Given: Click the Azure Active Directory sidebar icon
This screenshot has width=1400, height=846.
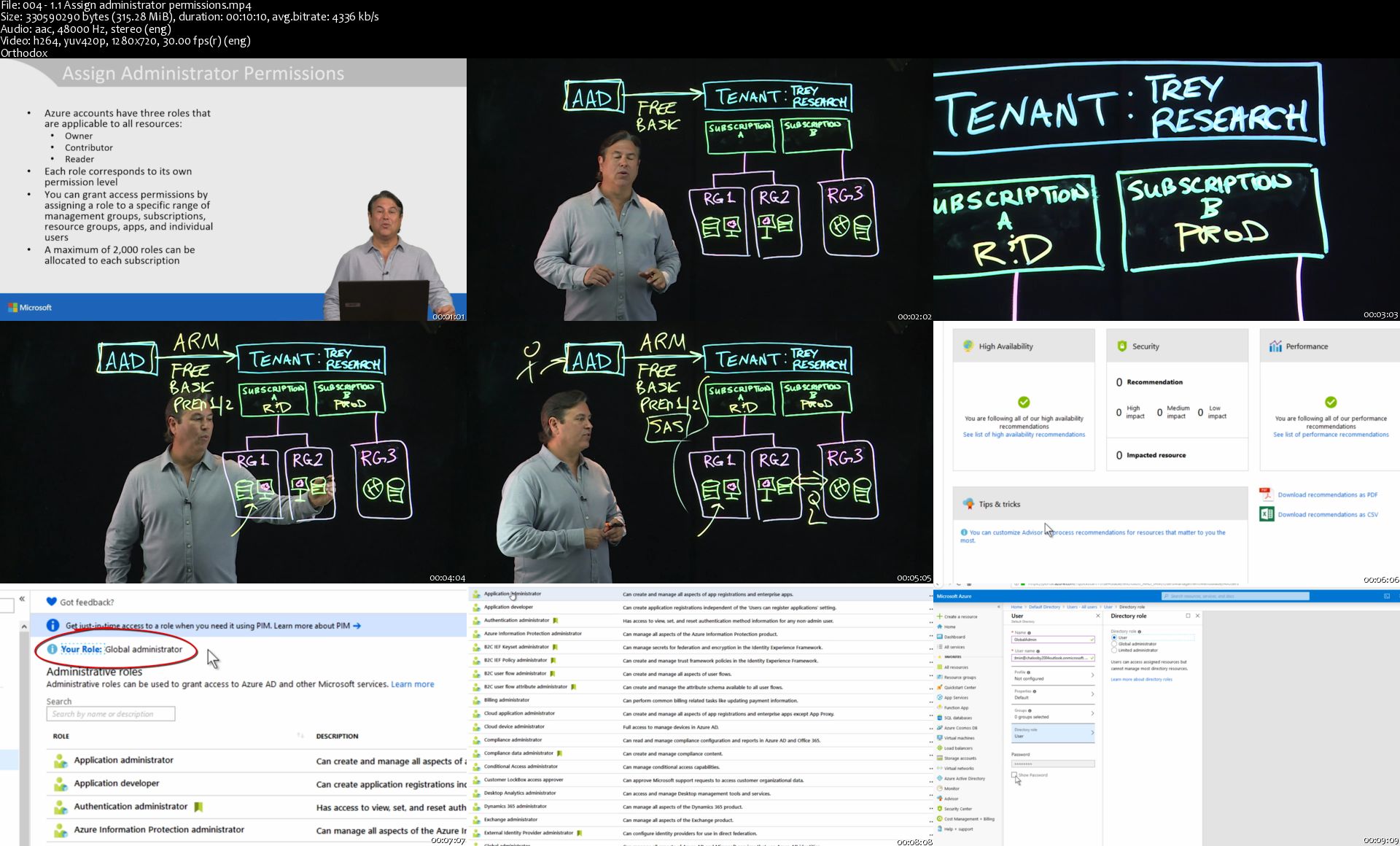Looking at the screenshot, I should pyautogui.click(x=940, y=778).
